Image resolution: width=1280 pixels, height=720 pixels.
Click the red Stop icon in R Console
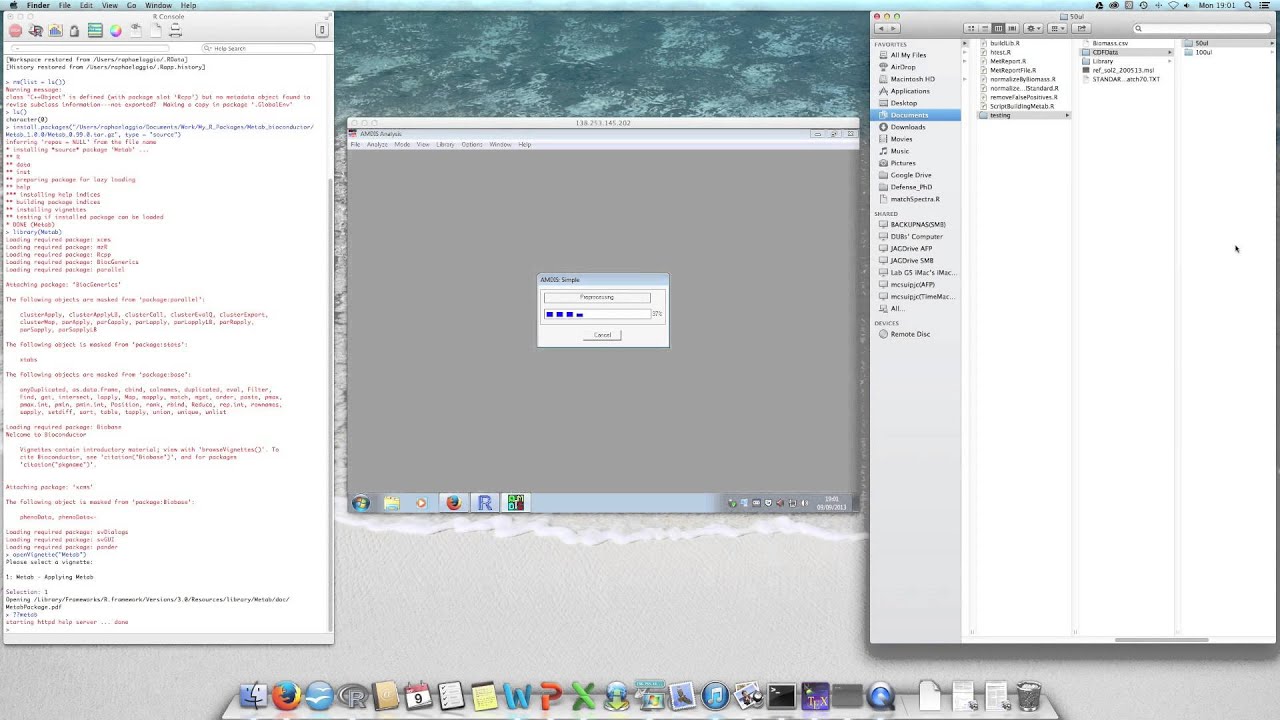click(15, 31)
